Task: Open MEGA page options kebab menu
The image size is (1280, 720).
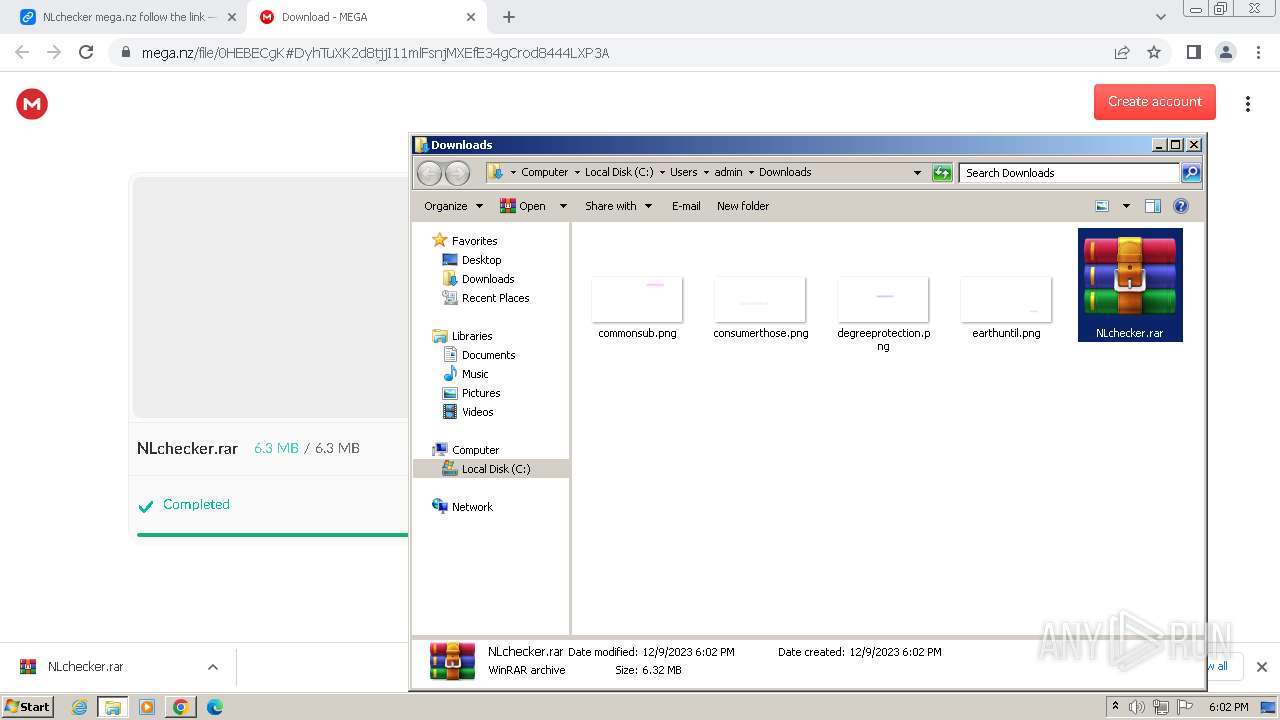Action: (1247, 103)
